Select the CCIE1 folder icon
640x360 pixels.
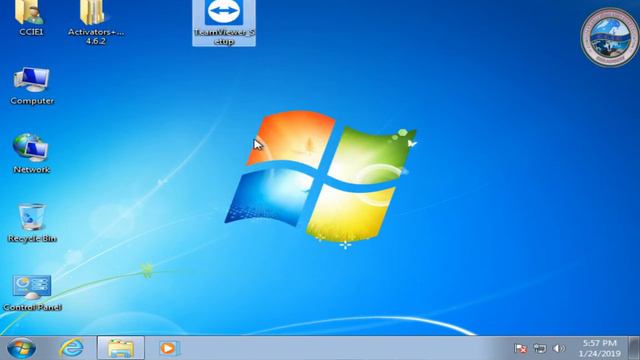pyautogui.click(x=30, y=17)
